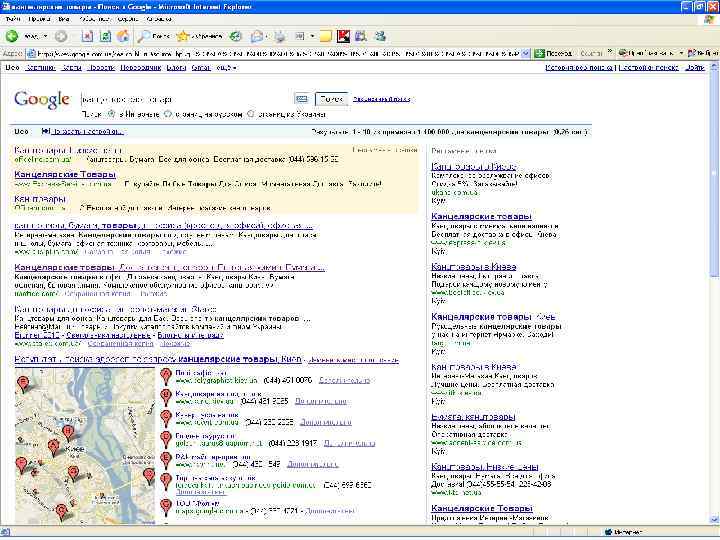Expand the Links toolbar chevron
Image resolution: width=720 pixels, height=540 pixels.
[x=610, y=52]
